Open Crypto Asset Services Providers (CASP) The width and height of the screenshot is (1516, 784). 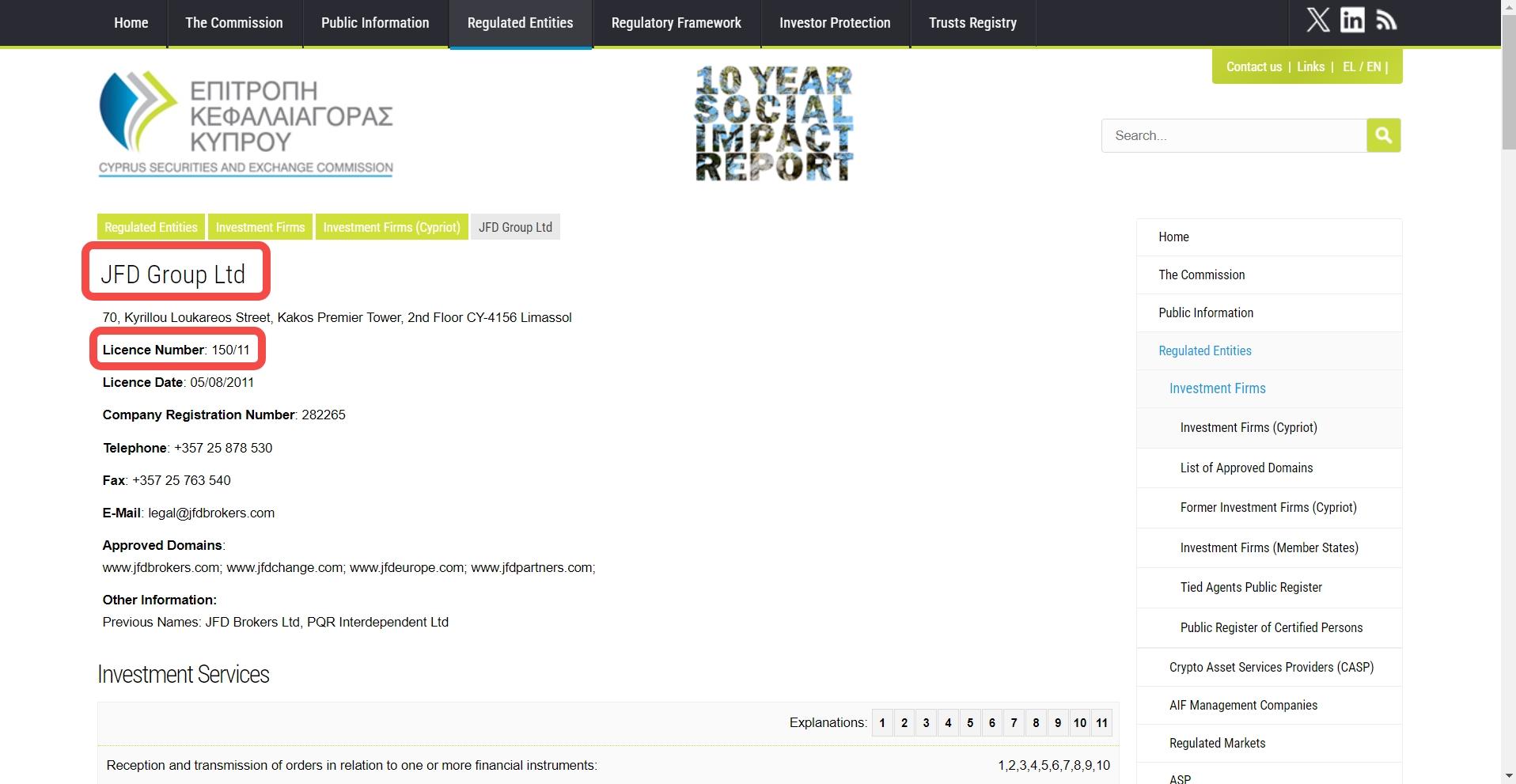click(1269, 667)
